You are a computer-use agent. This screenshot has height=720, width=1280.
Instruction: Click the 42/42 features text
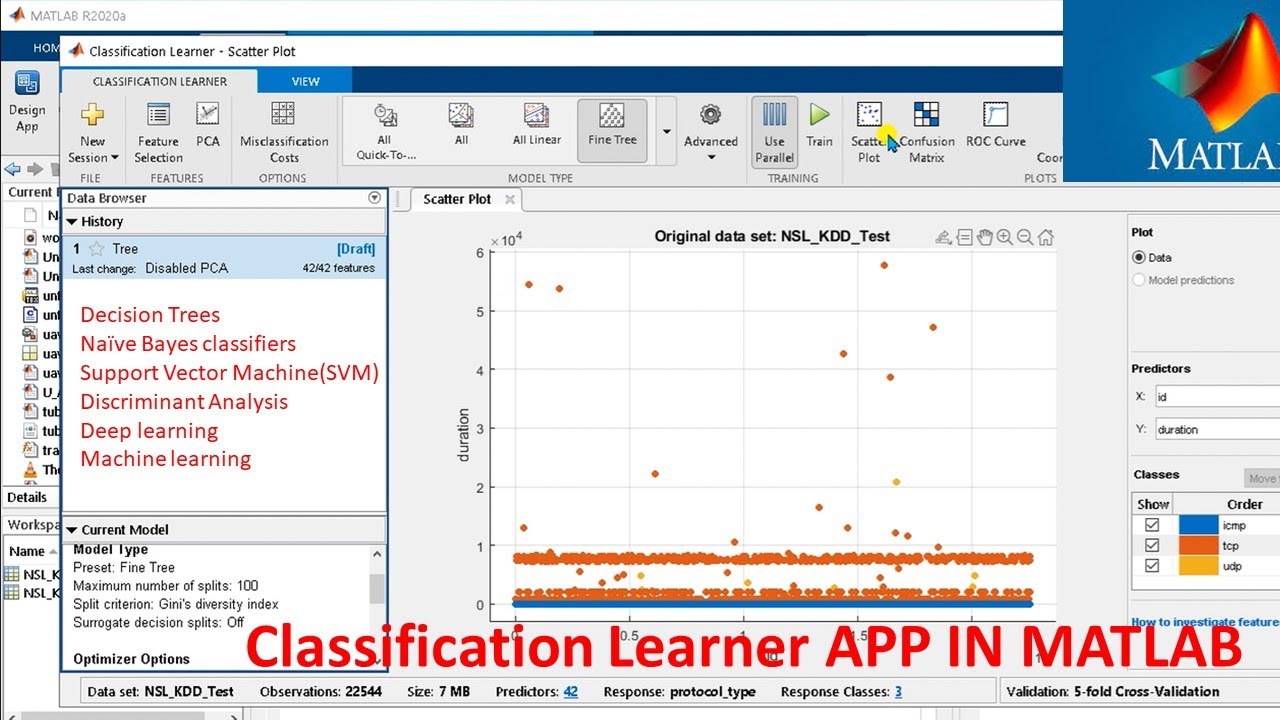coord(338,268)
